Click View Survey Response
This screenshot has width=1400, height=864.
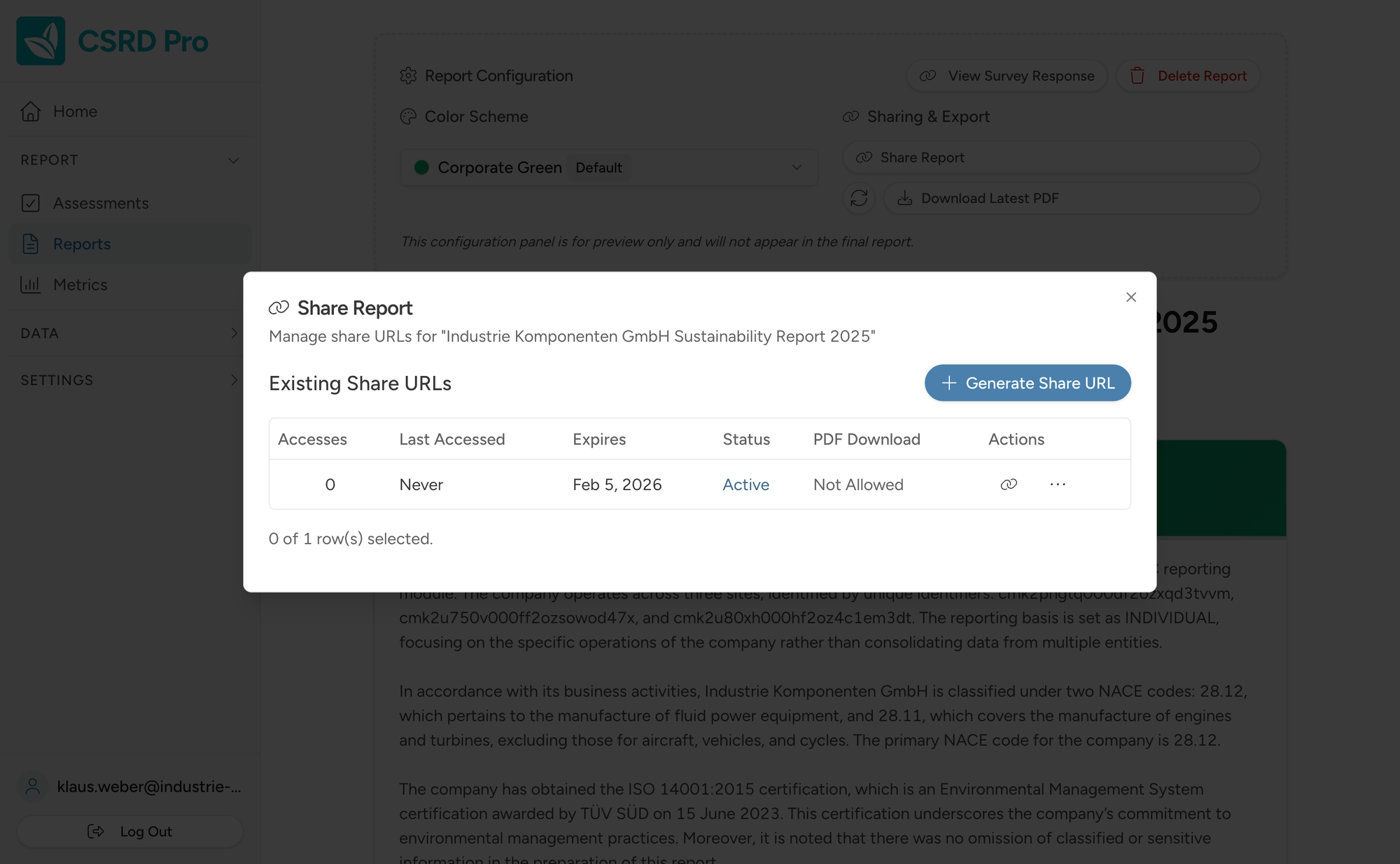(x=1007, y=76)
